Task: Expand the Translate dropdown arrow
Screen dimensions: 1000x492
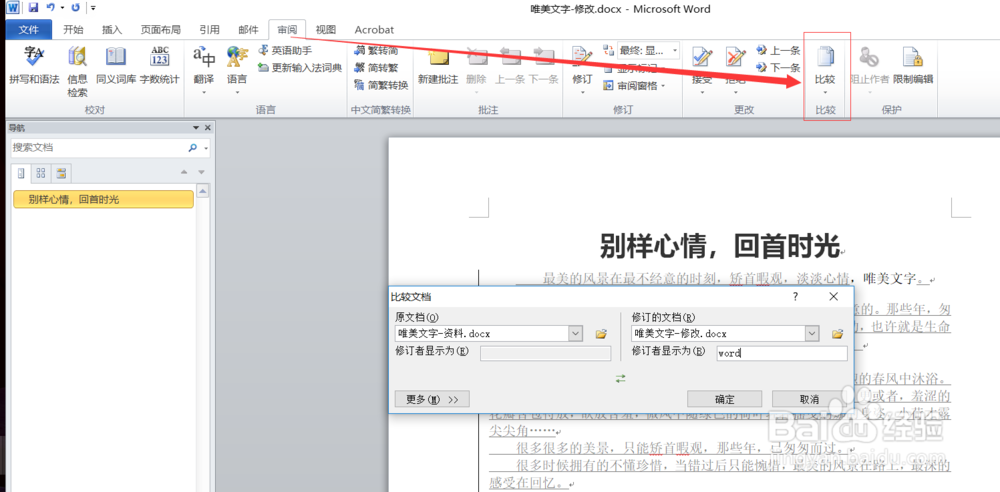Action: point(204,93)
